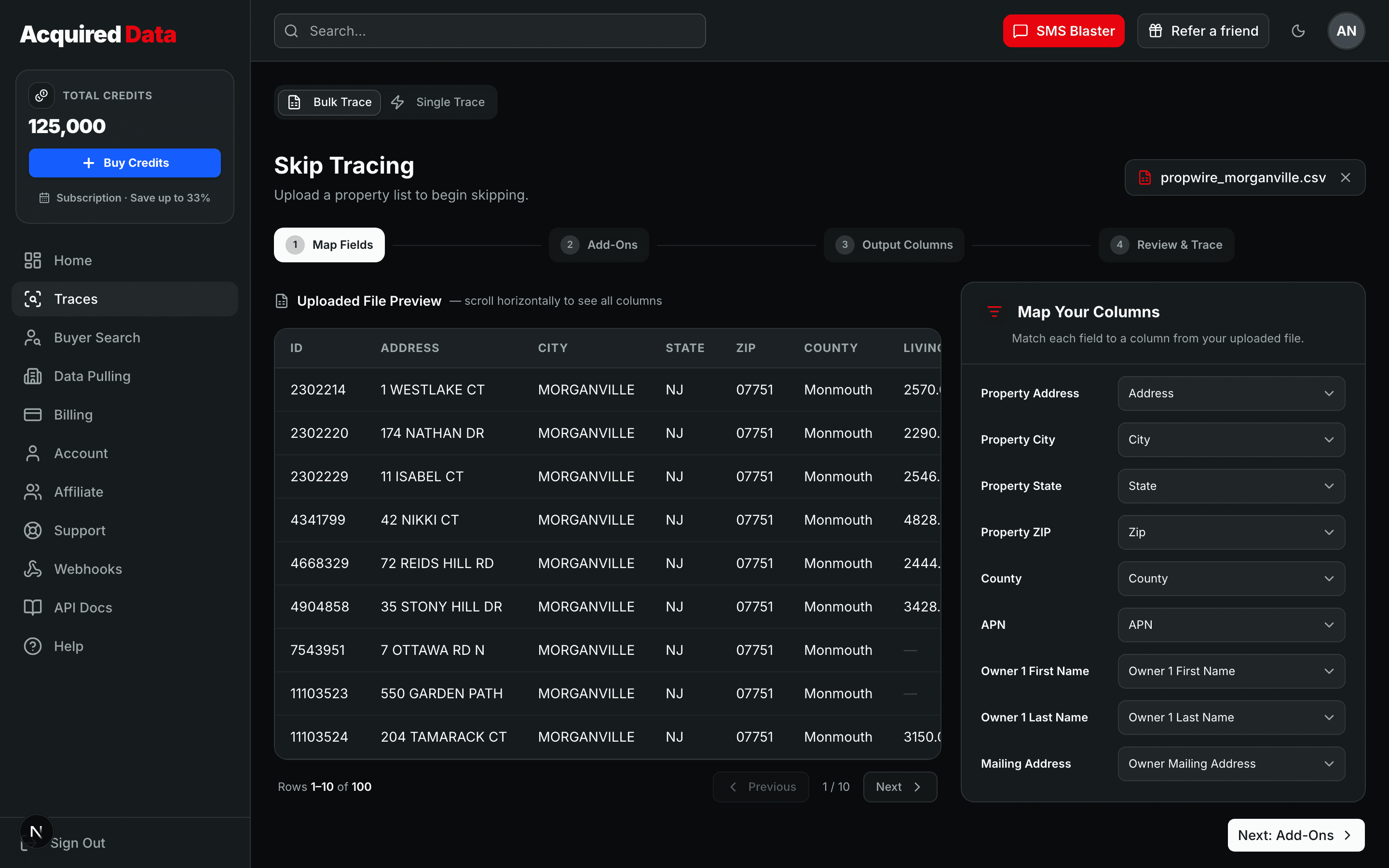1389x868 pixels.
Task: Click the Account user icon
Action: pyautogui.click(x=33, y=453)
